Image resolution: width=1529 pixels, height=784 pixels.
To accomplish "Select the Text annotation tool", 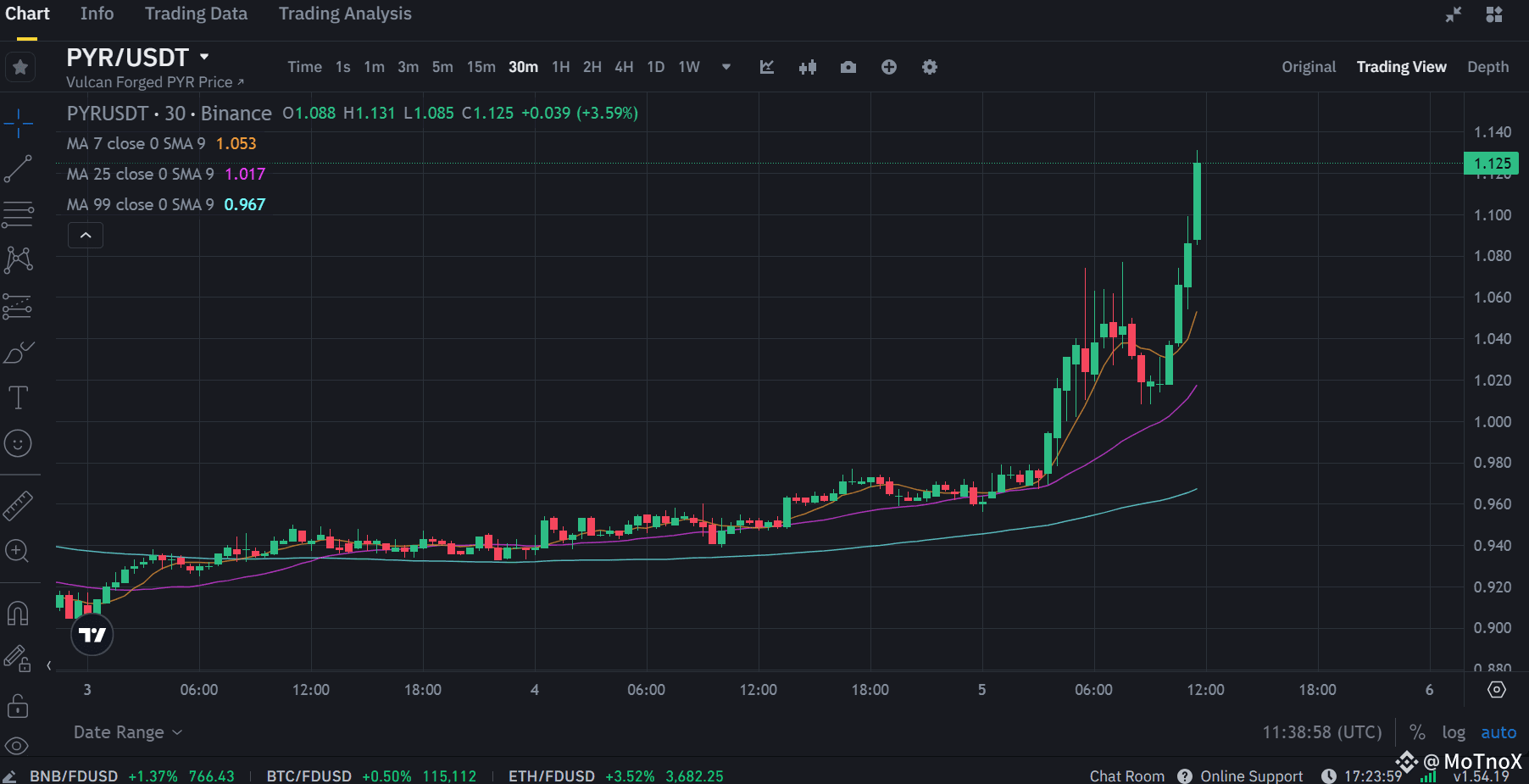I will (x=18, y=398).
